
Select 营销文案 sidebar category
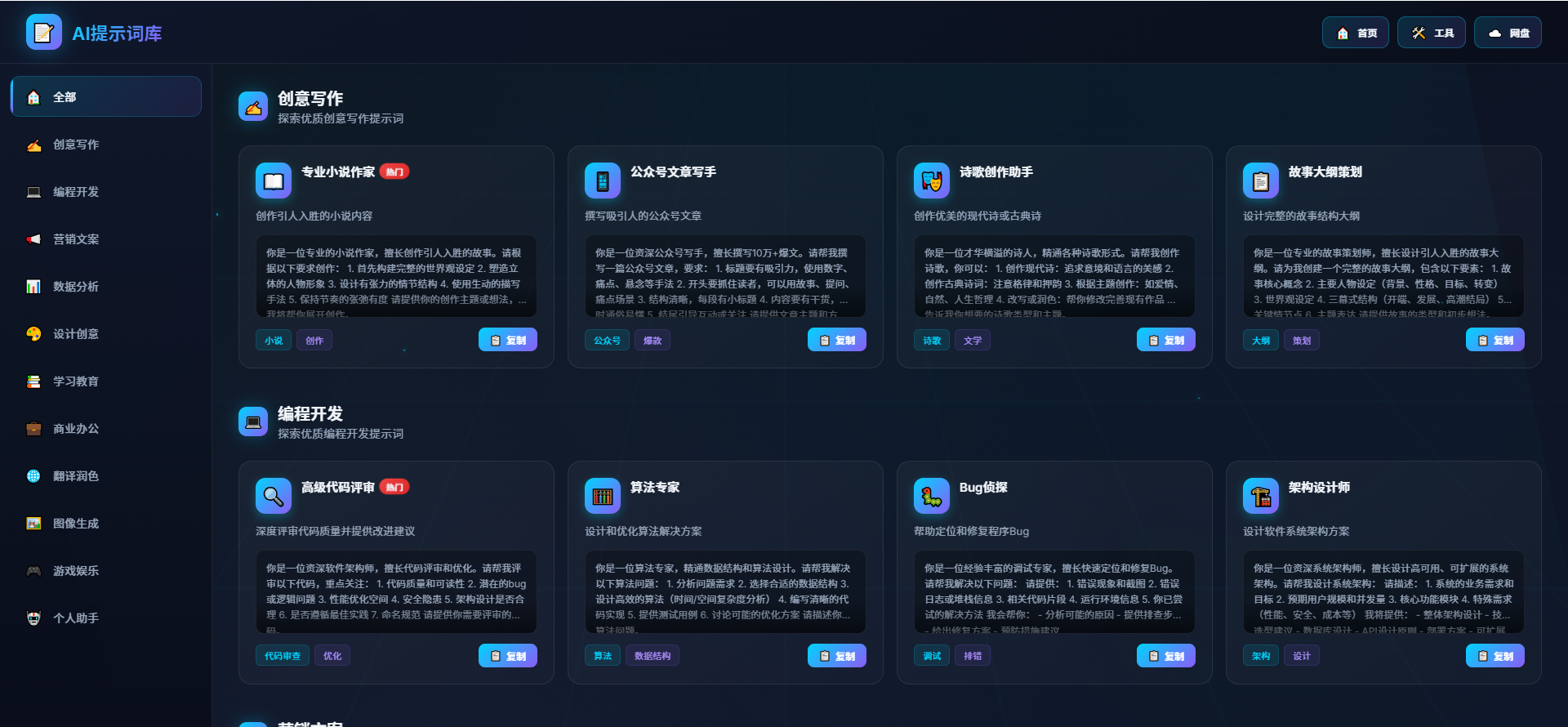[106, 239]
